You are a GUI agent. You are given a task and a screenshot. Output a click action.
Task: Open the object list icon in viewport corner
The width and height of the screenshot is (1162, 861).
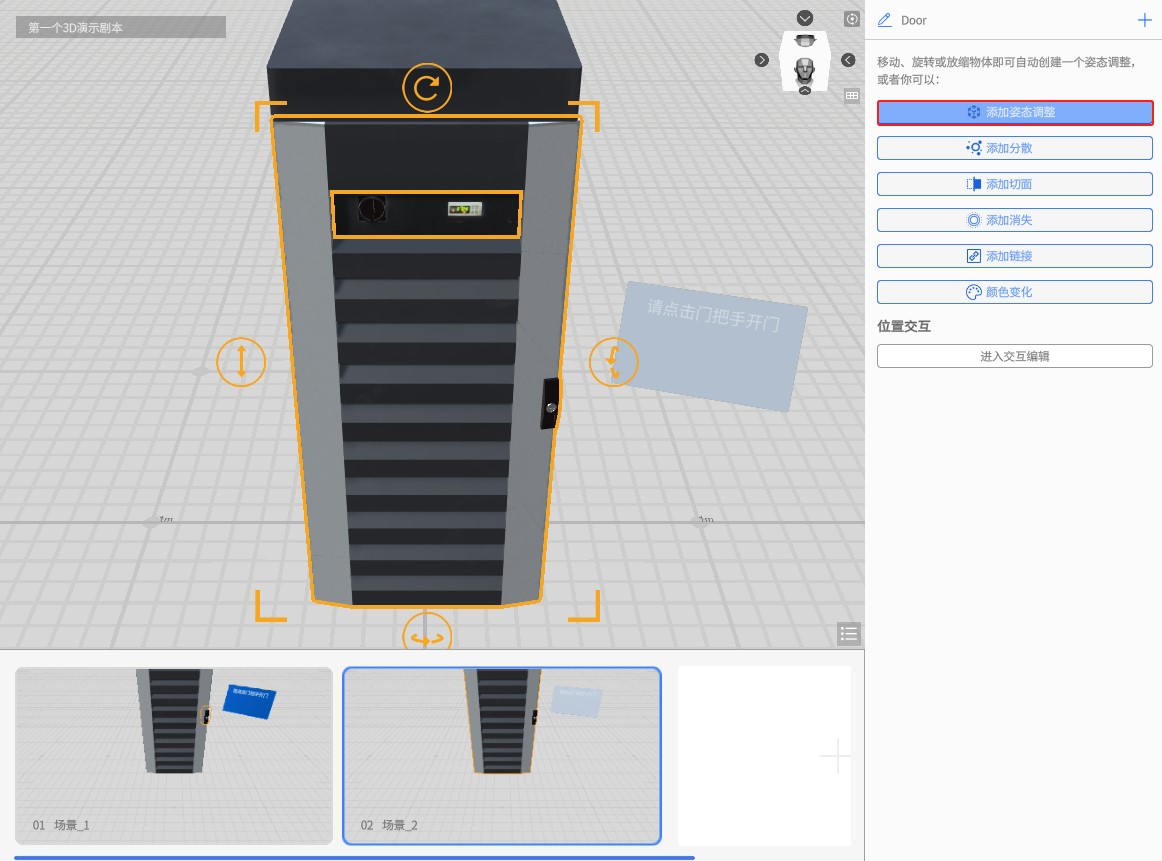pyautogui.click(x=849, y=633)
